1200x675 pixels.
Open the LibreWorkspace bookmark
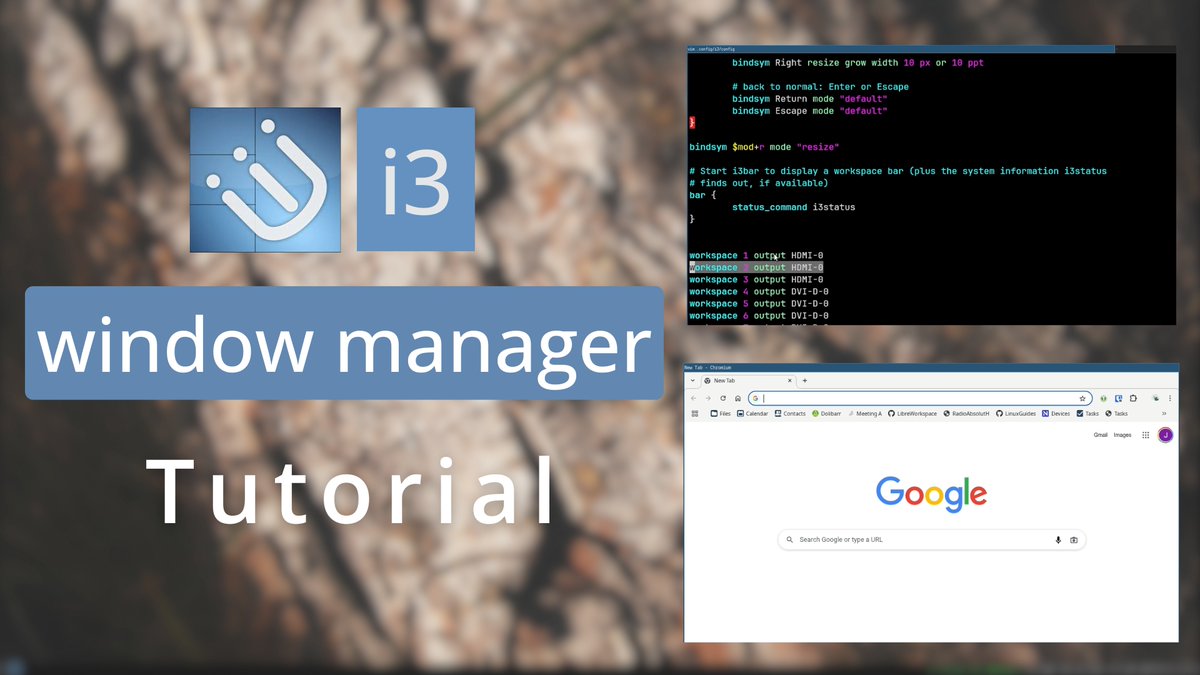tap(913, 413)
